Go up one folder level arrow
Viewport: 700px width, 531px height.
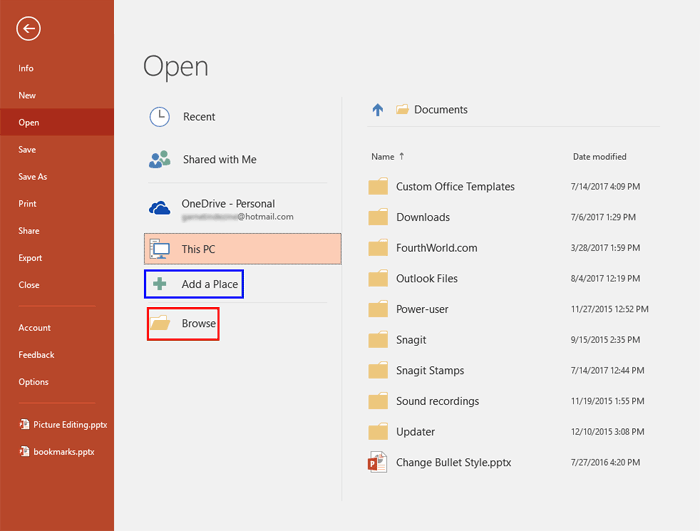[377, 110]
